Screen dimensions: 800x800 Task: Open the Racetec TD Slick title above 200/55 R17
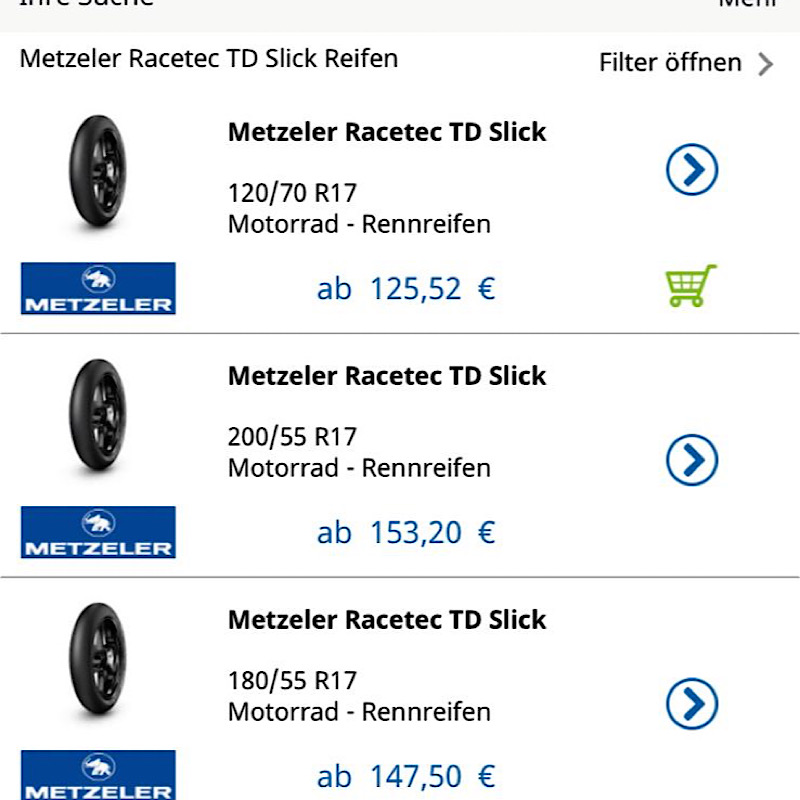point(387,376)
